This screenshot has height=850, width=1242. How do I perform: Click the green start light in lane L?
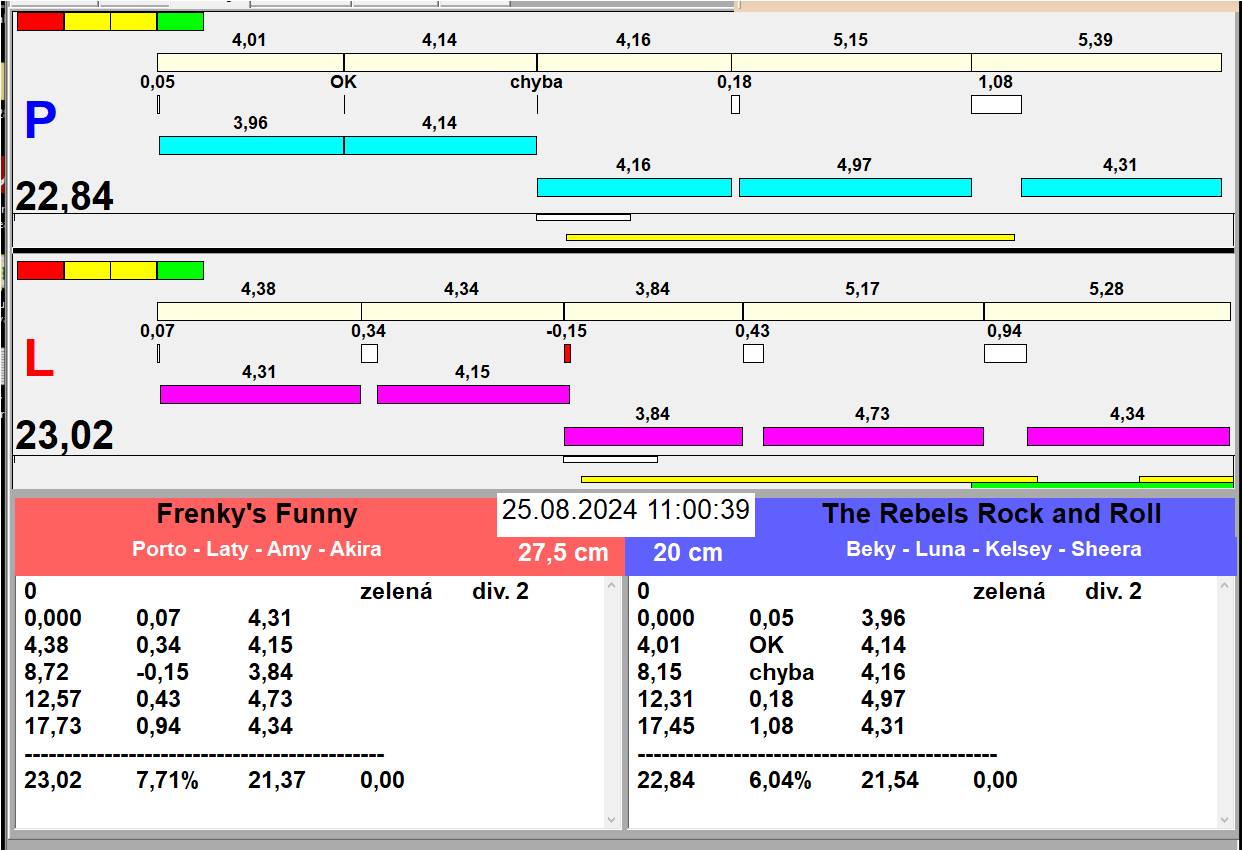[x=180, y=270]
